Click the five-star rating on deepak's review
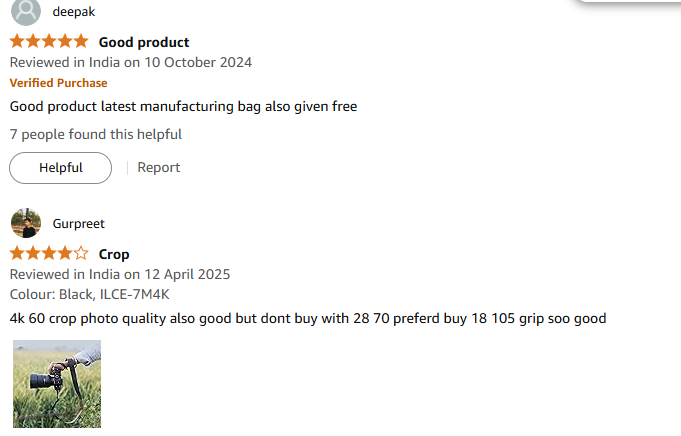 49,42
